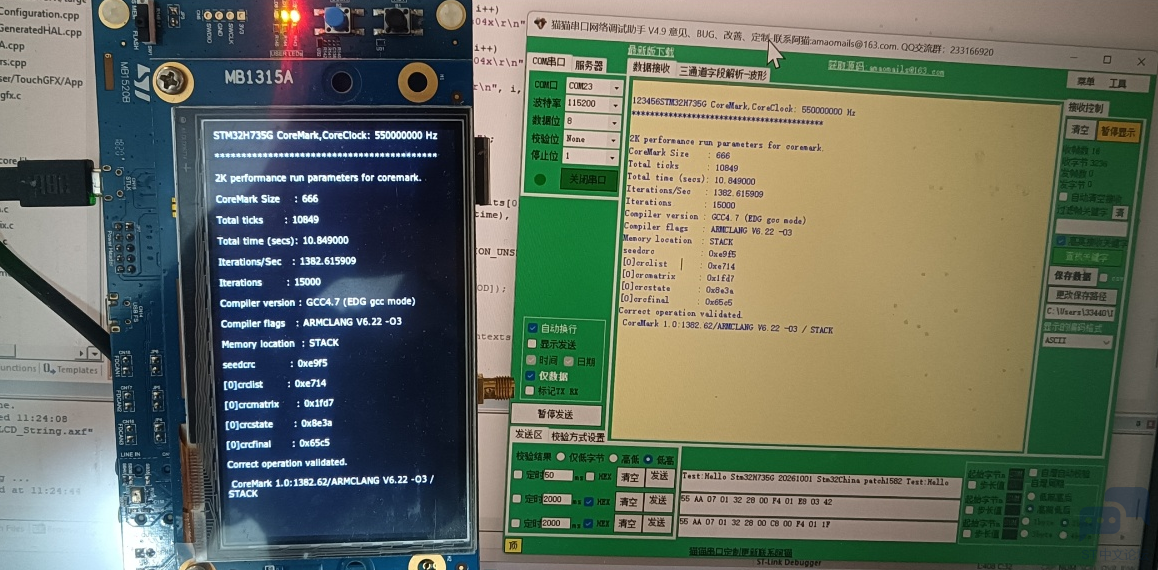Open the 三通道字段解析-波形 tab
Image resolution: width=1158 pixels, height=570 pixels.
pyautogui.click(x=723, y=74)
